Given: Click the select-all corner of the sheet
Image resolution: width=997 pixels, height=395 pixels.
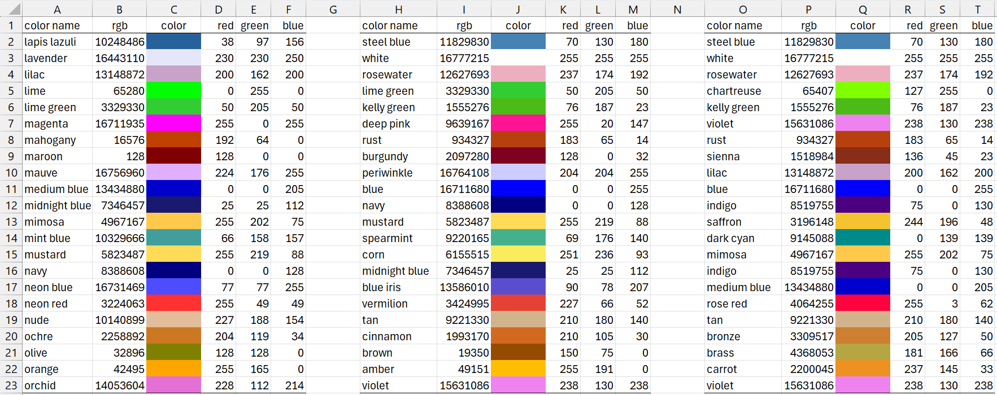Looking at the screenshot, I should click(x=11, y=9).
